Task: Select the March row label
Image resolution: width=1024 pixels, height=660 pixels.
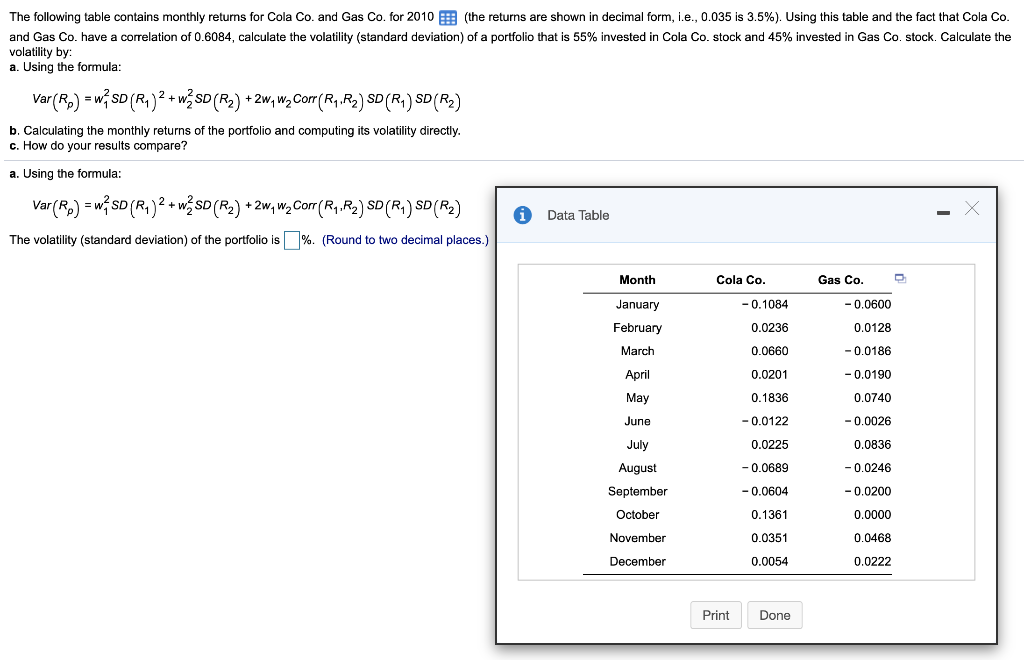Action: point(637,351)
